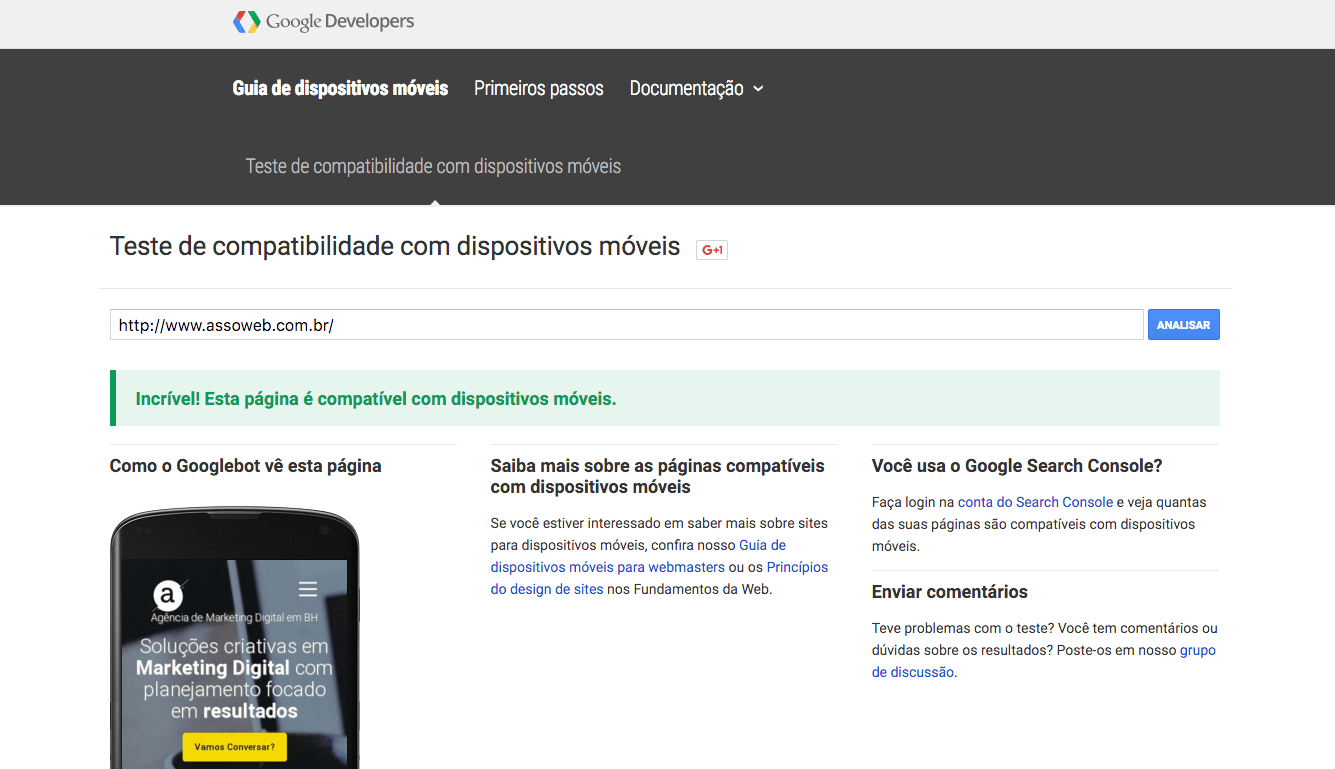Screen dimensions: 1335x769
Task: Click the Google +1 share button
Action: 712,250
